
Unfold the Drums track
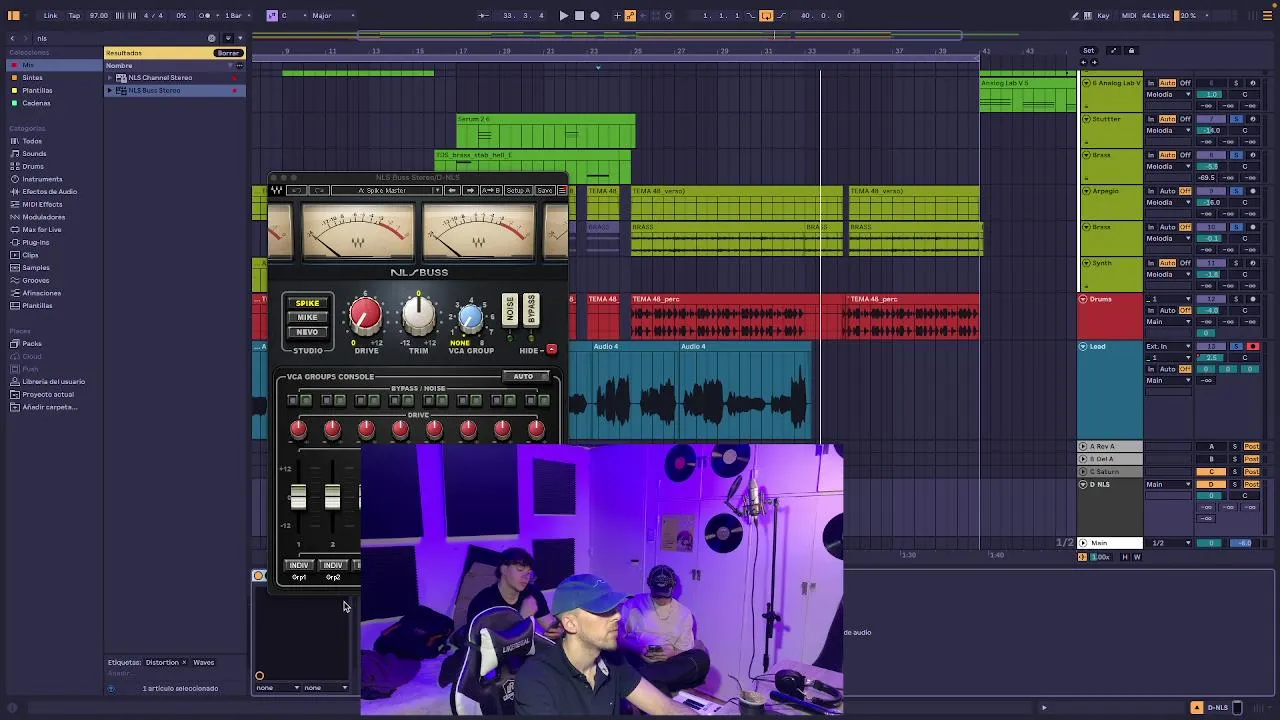point(1083,299)
